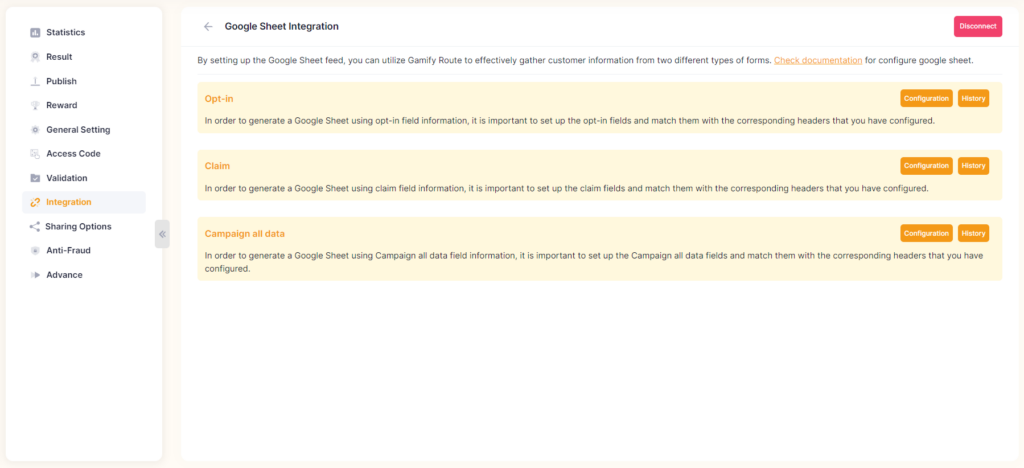The height and width of the screenshot is (468, 1024).
Task: Click the Publish upload icon
Action: (35, 82)
